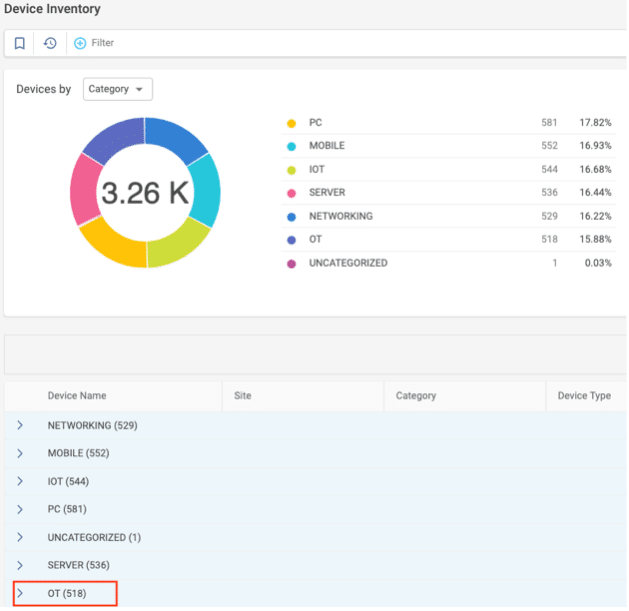629x611 pixels.
Task: Open the filter history clock icon
Action: (x=50, y=43)
